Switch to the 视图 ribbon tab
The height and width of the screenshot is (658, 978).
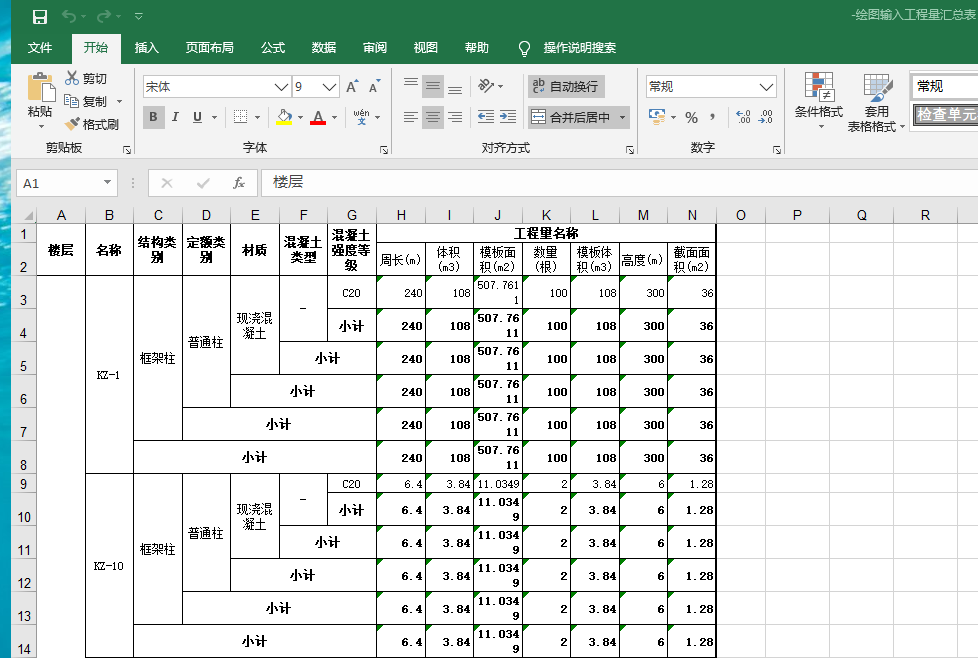pyautogui.click(x=425, y=47)
